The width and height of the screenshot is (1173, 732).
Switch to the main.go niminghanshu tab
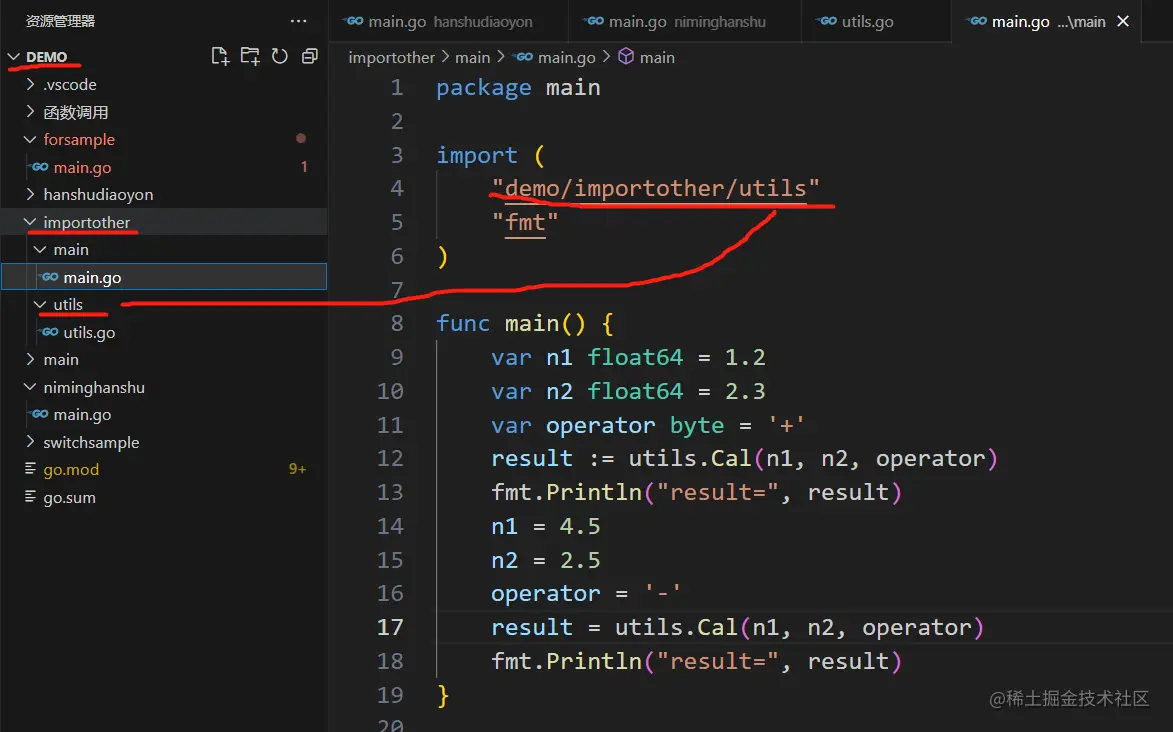click(x=684, y=21)
